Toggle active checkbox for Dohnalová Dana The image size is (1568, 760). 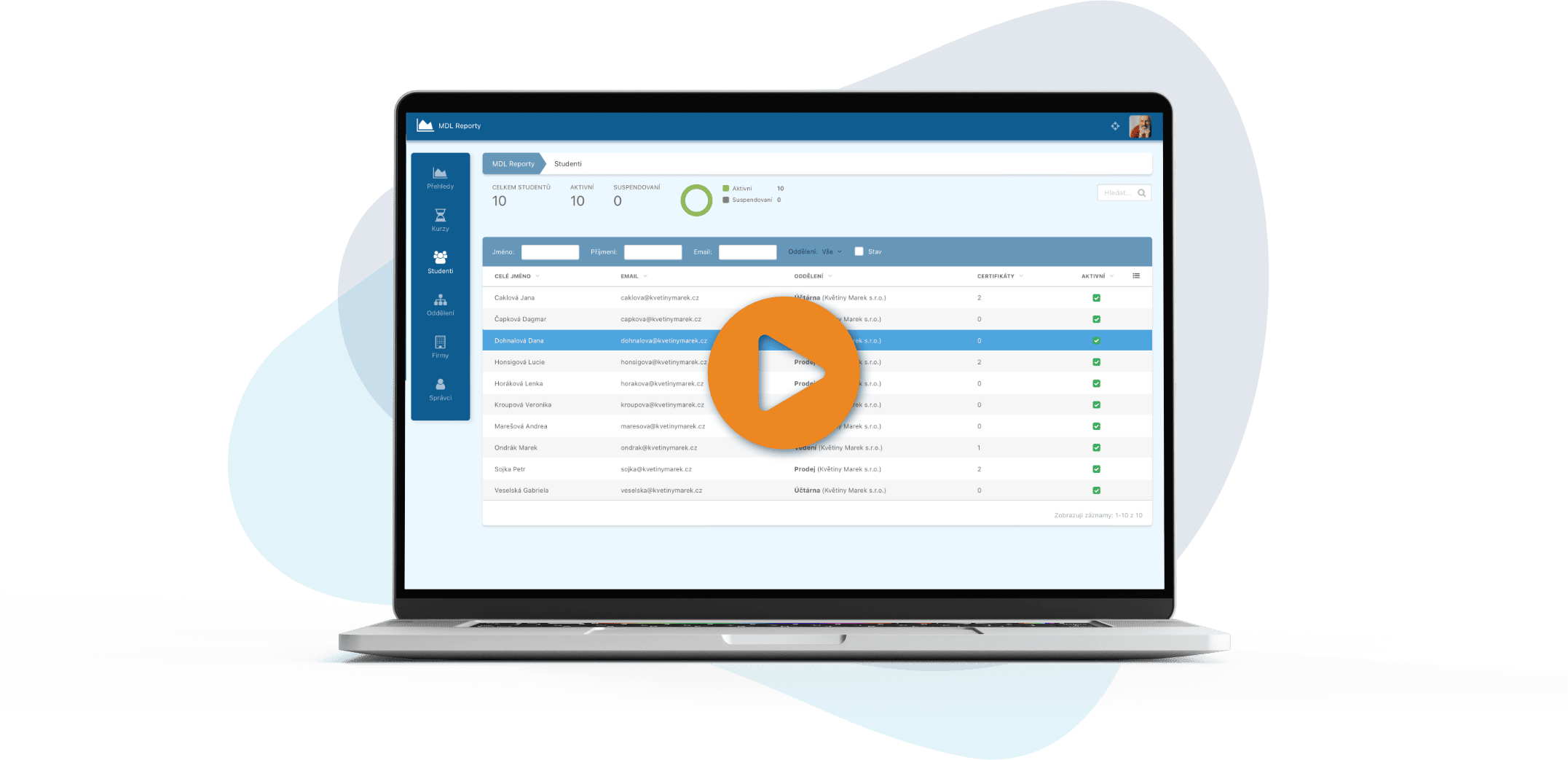1096,340
